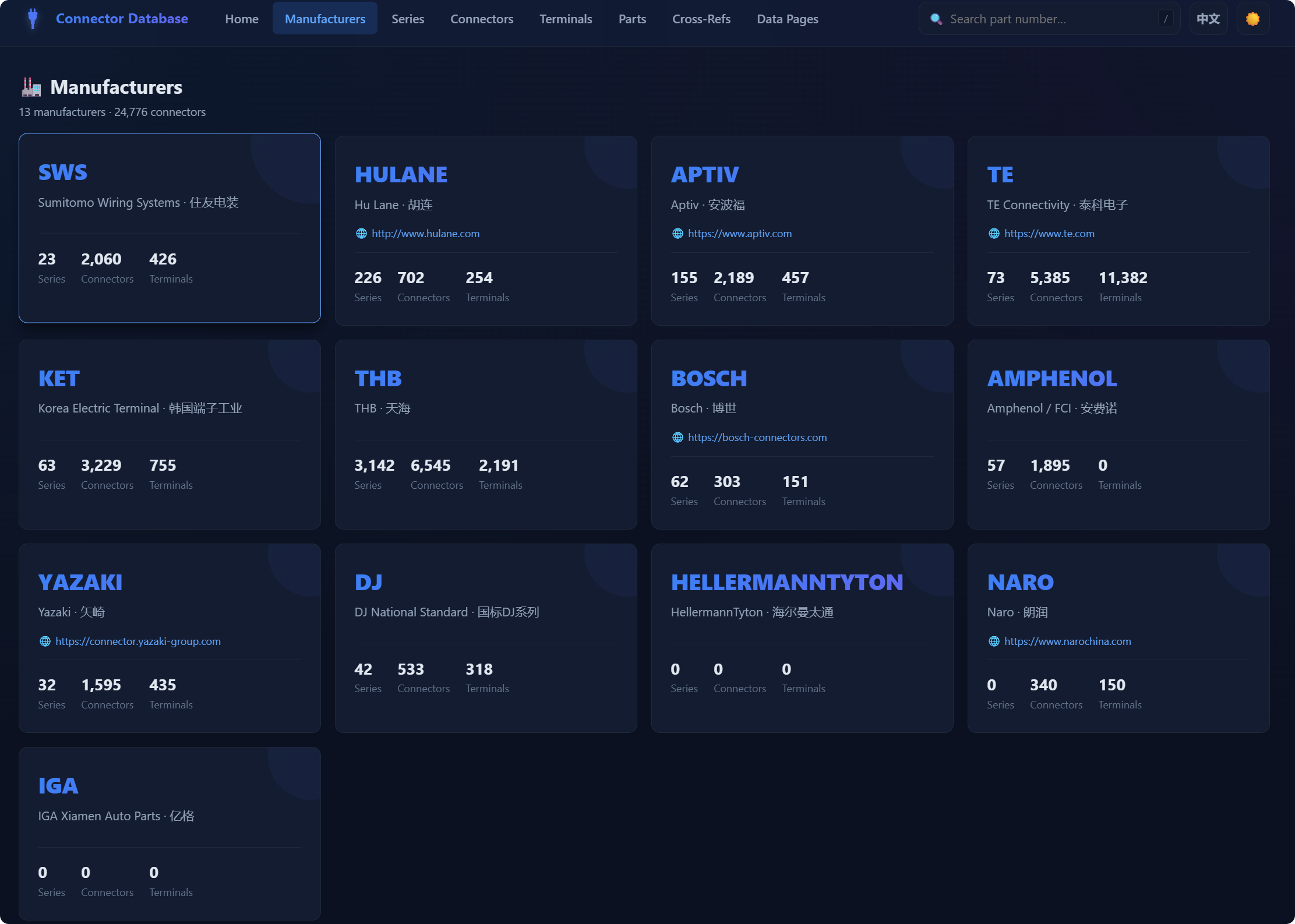Click globe icon next to hulane.com link
Screen dimensions: 1295x924
coord(361,234)
